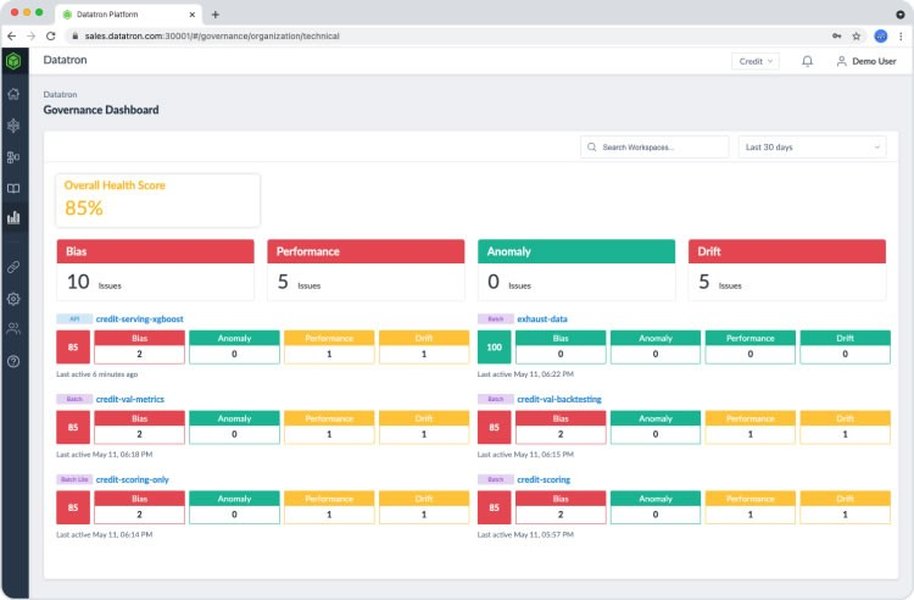Click the 100 score box for exhaust-data
This screenshot has width=914, height=600.
[494, 347]
